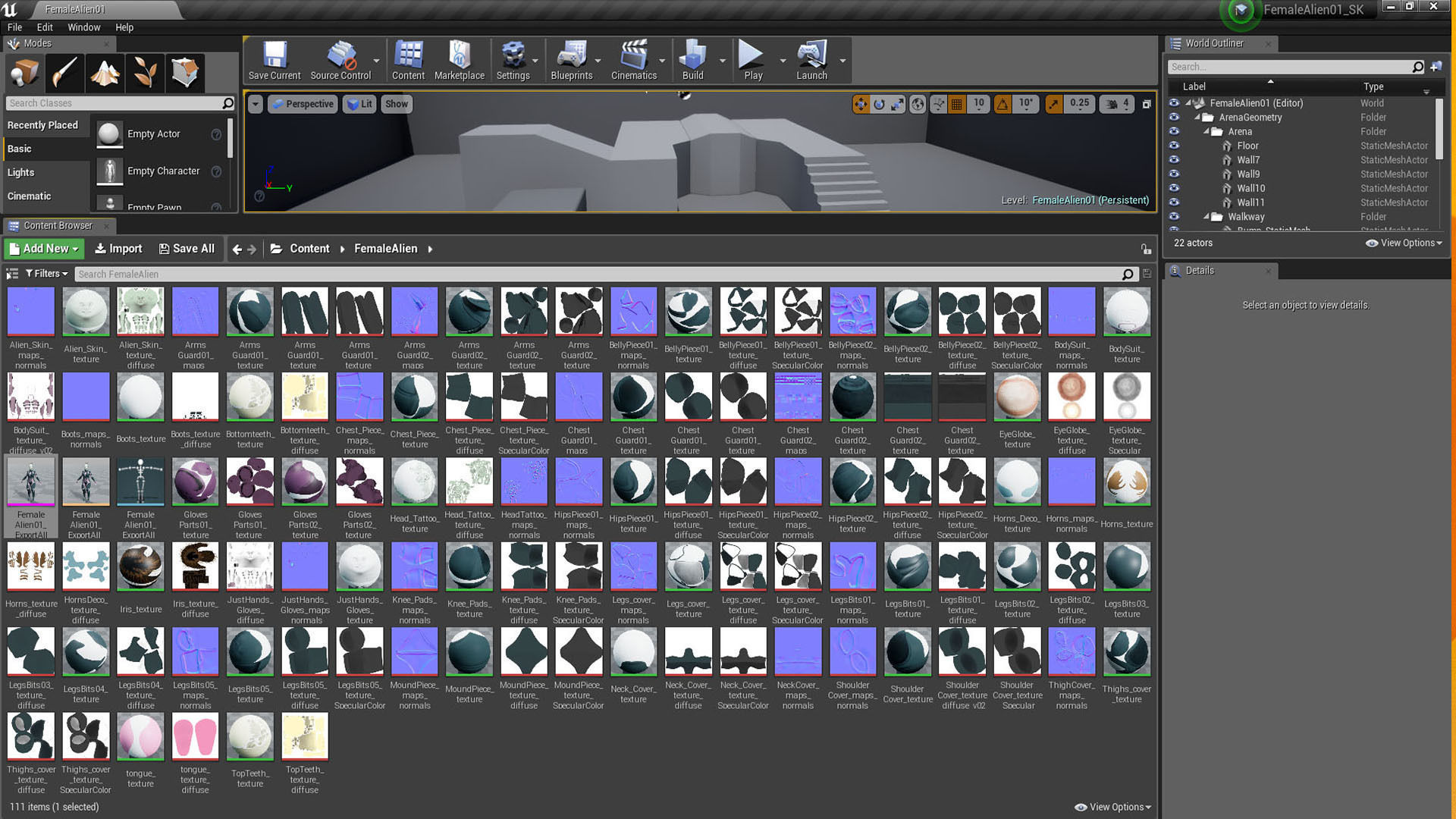Click Play to start the level

pyautogui.click(x=753, y=61)
